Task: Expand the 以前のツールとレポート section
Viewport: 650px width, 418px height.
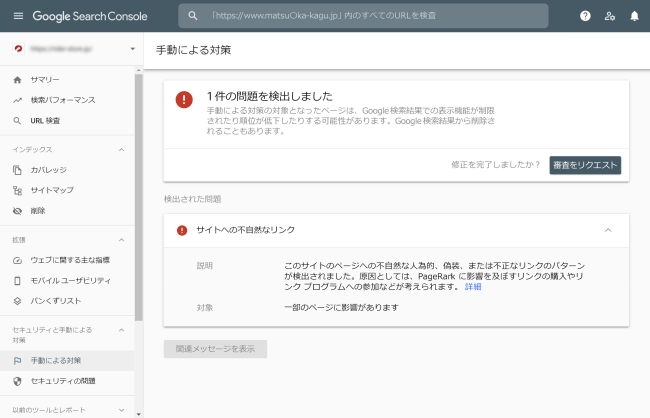Action: point(121,410)
